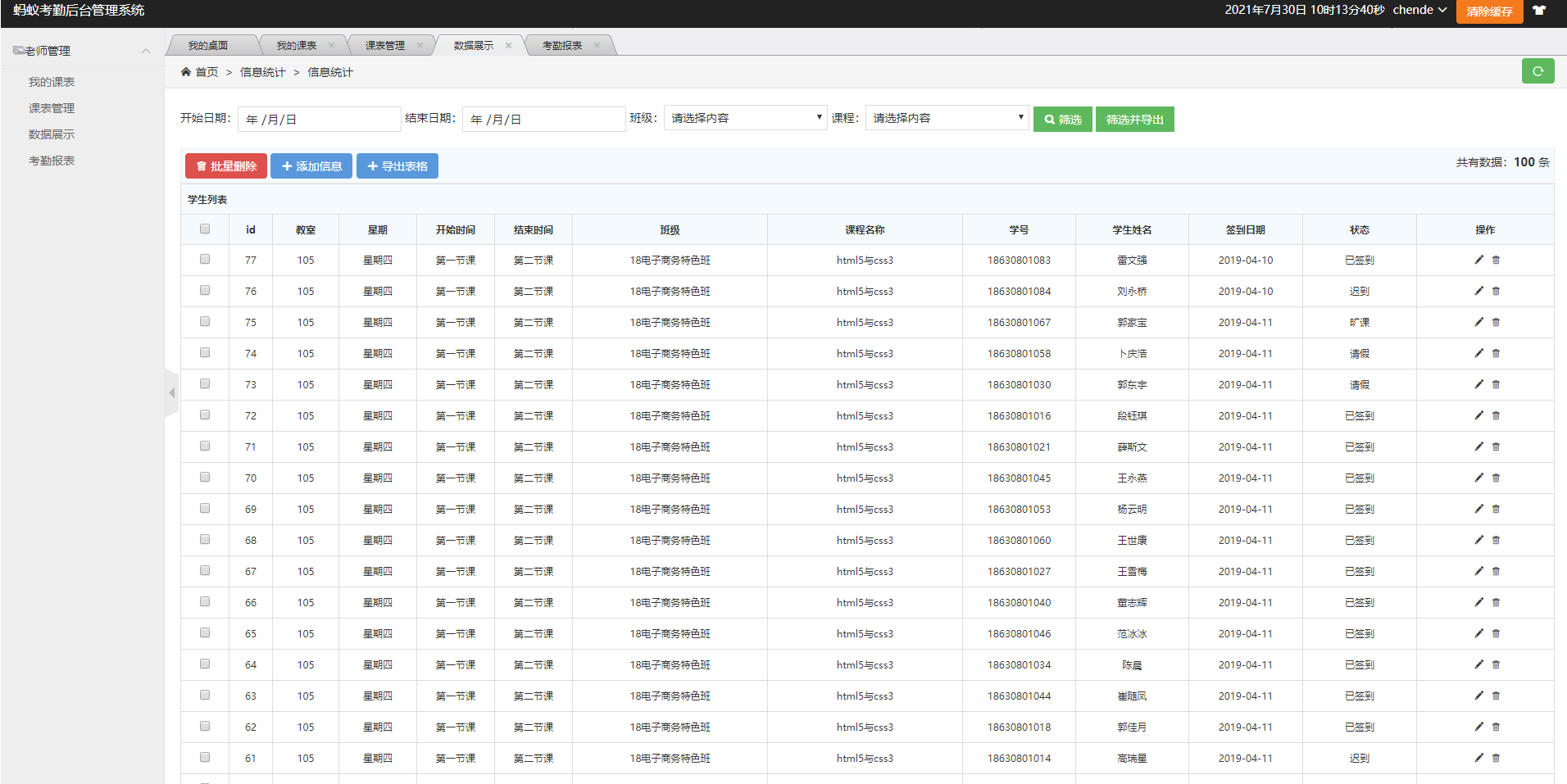The image size is (1567, 784).
Task: Select the checkbox for row id 65
Action: (205, 633)
